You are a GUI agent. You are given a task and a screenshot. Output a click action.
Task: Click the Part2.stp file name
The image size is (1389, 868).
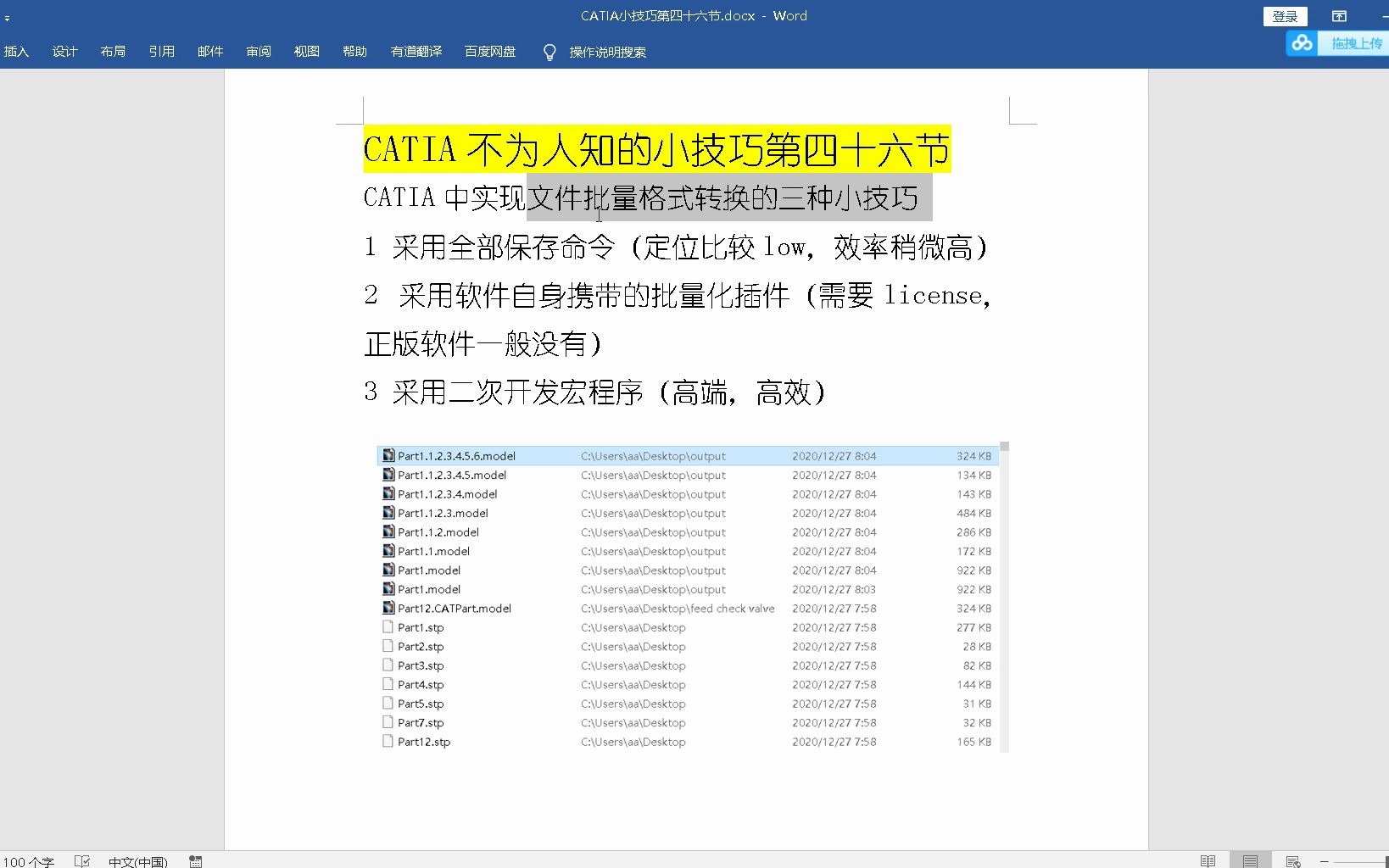pyautogui.click(x=421, y=647)
